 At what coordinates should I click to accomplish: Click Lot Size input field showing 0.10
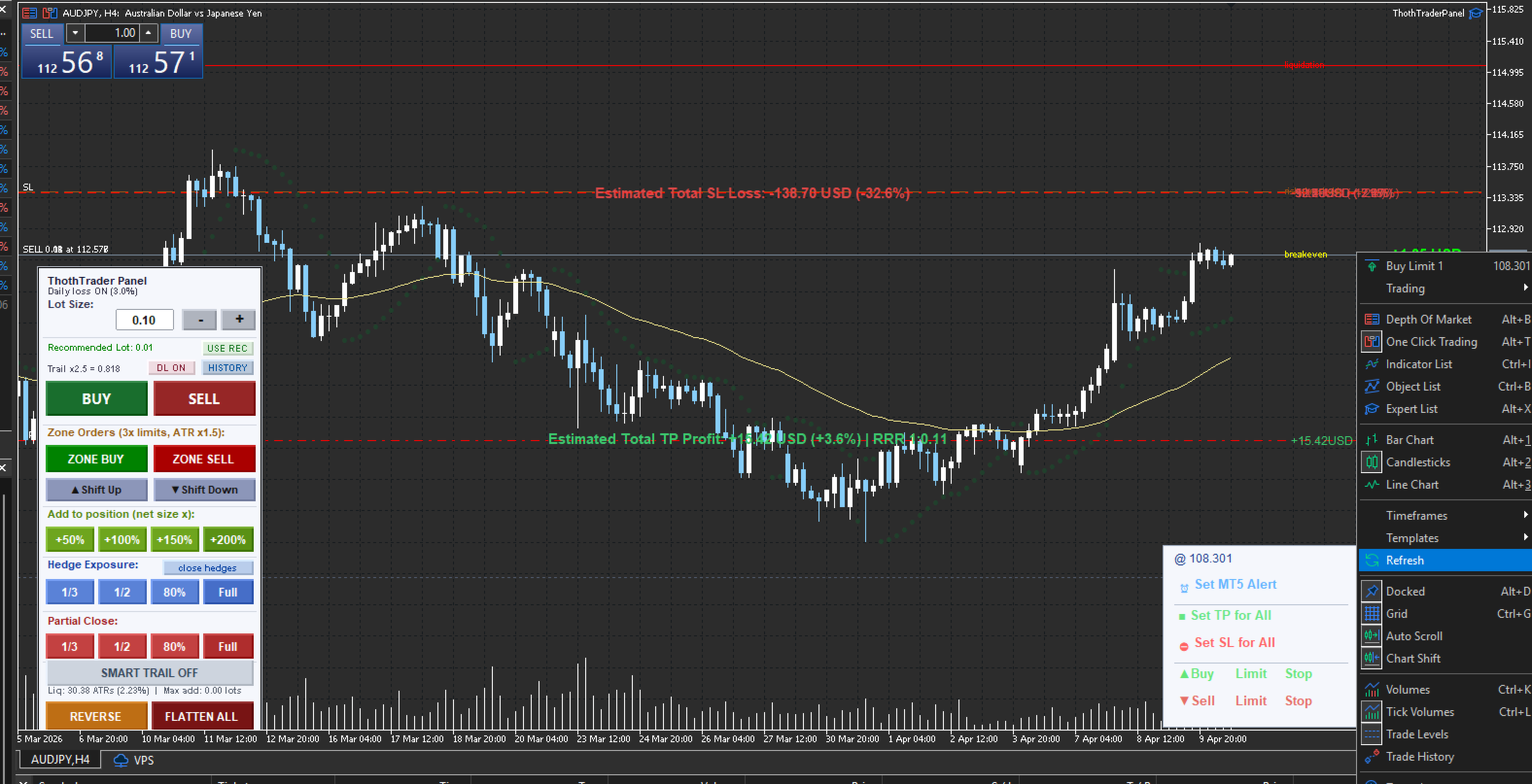145,320
